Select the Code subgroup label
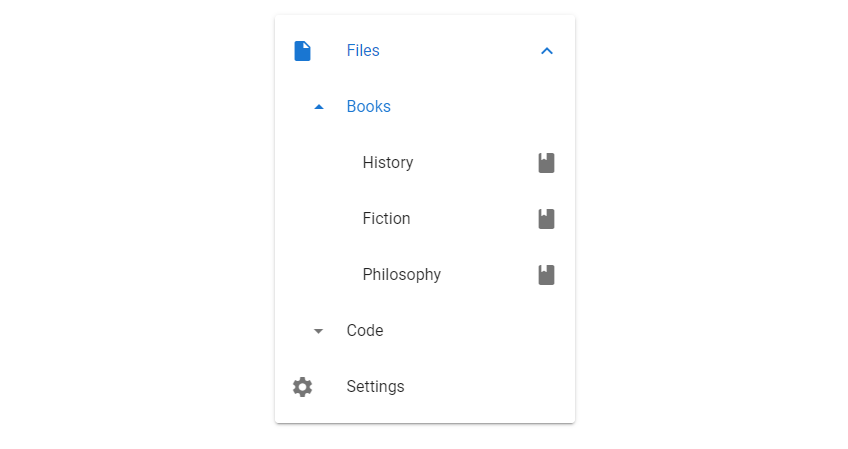This screenshot has height=449, width=848. (x=365, y=331)
